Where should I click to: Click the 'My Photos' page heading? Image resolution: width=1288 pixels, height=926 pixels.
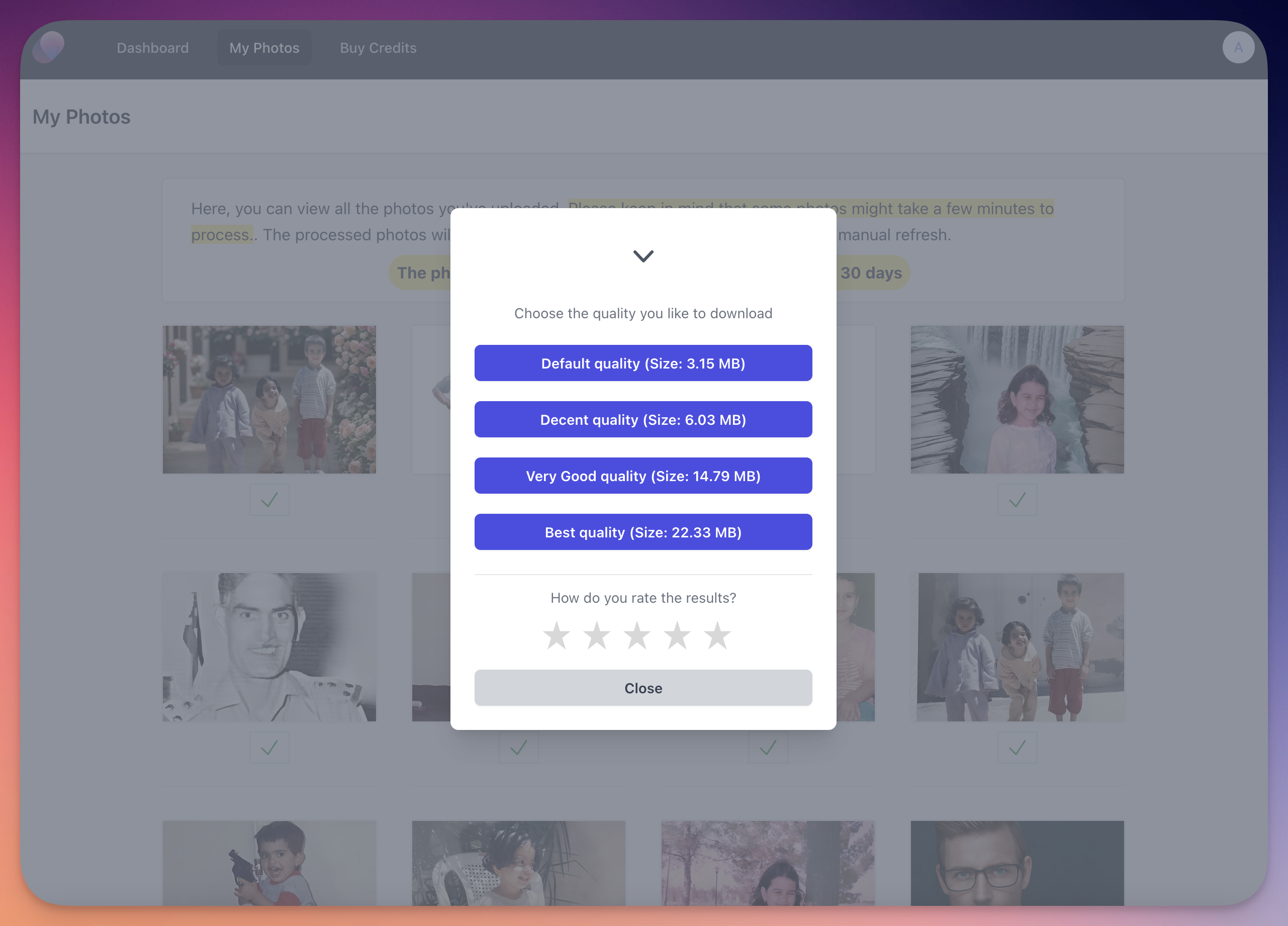coord(81,117)
